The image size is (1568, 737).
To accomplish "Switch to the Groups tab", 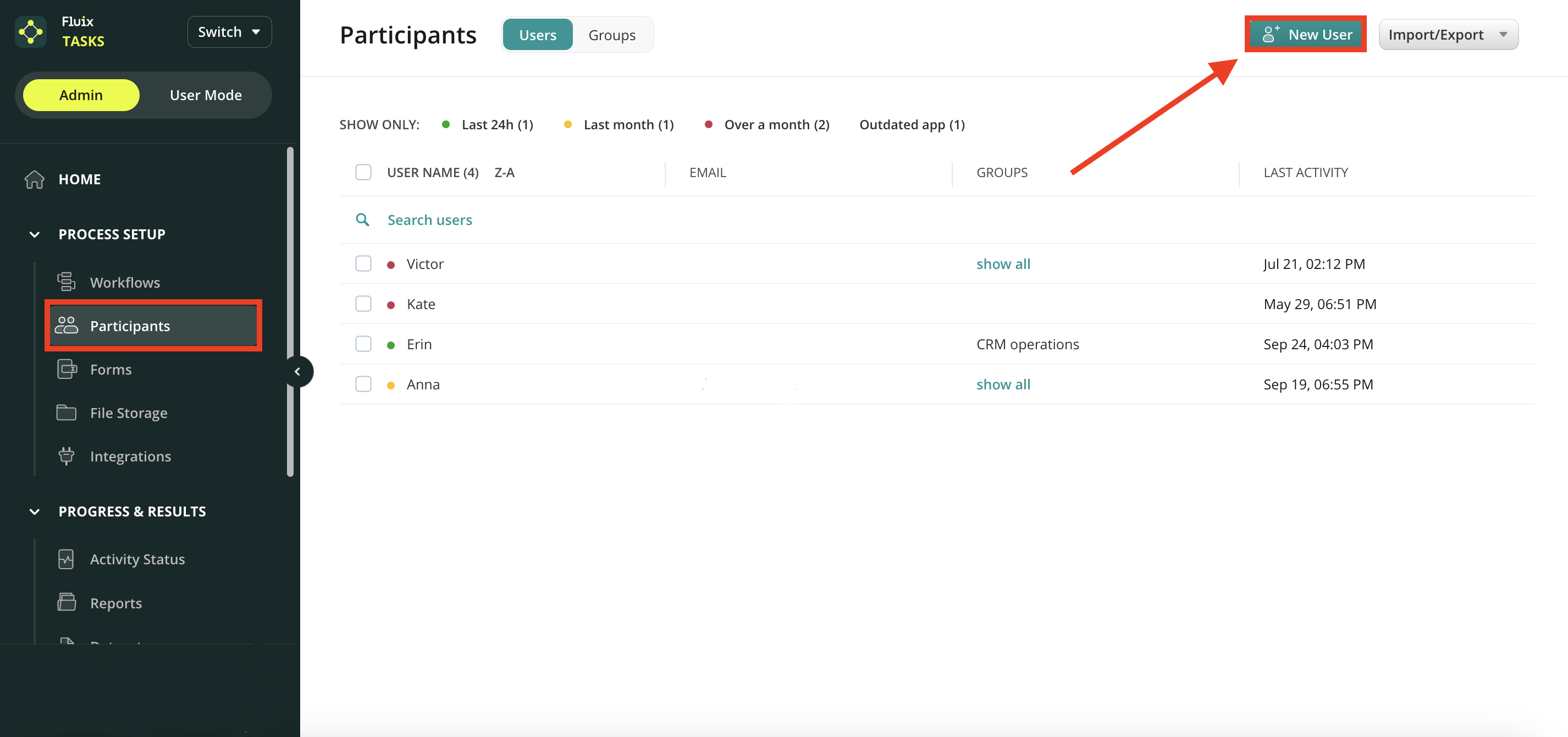I will tap(611, 35).
